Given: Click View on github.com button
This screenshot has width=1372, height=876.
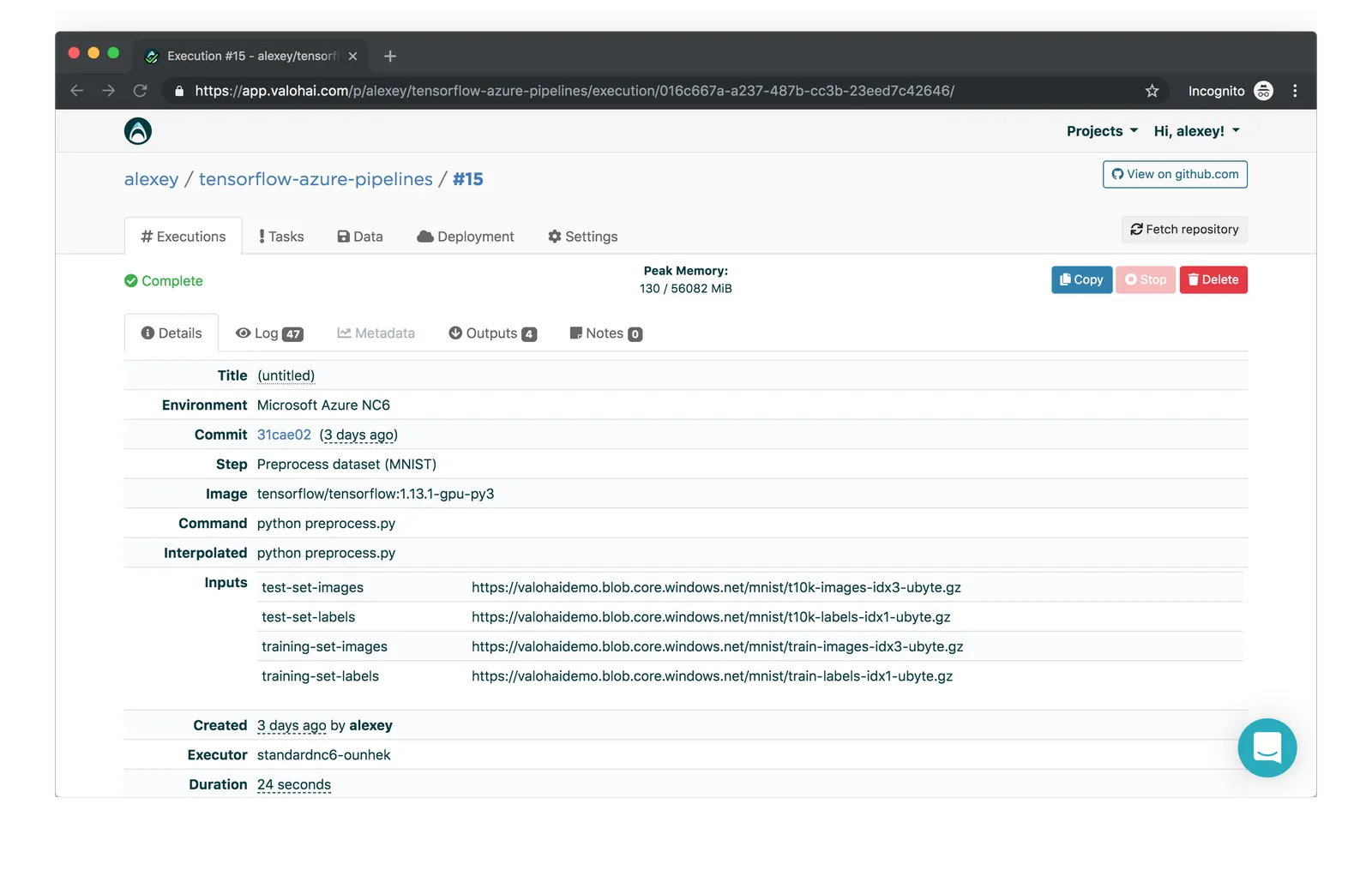Looking at the screenshot, I should (x=1175, y=174).
